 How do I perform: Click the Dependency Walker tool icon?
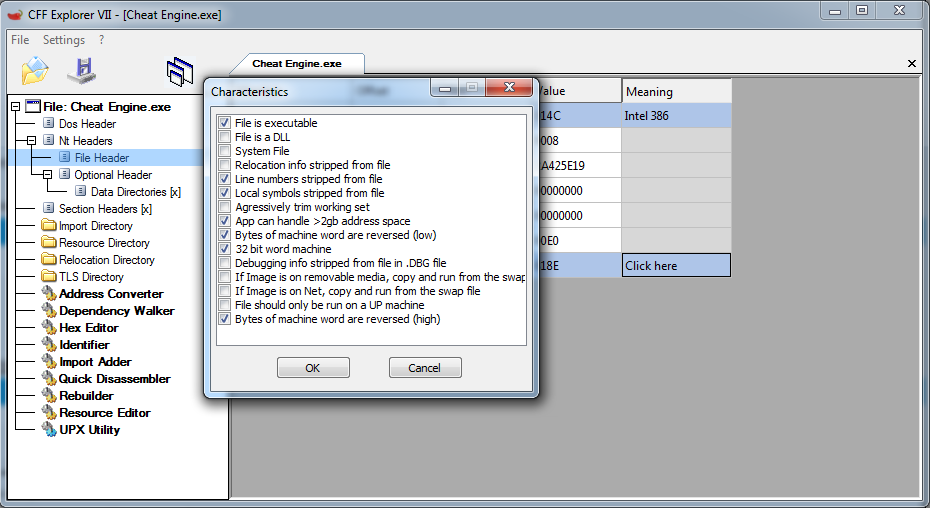49,310
